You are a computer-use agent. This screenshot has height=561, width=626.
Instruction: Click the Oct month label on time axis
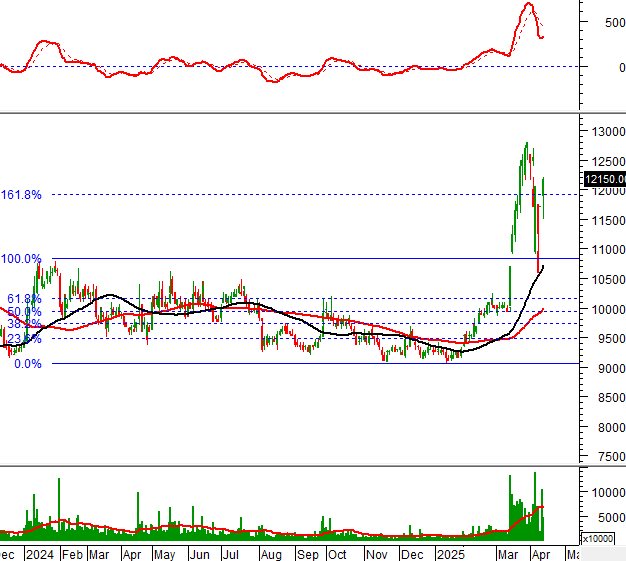point(337,555)
